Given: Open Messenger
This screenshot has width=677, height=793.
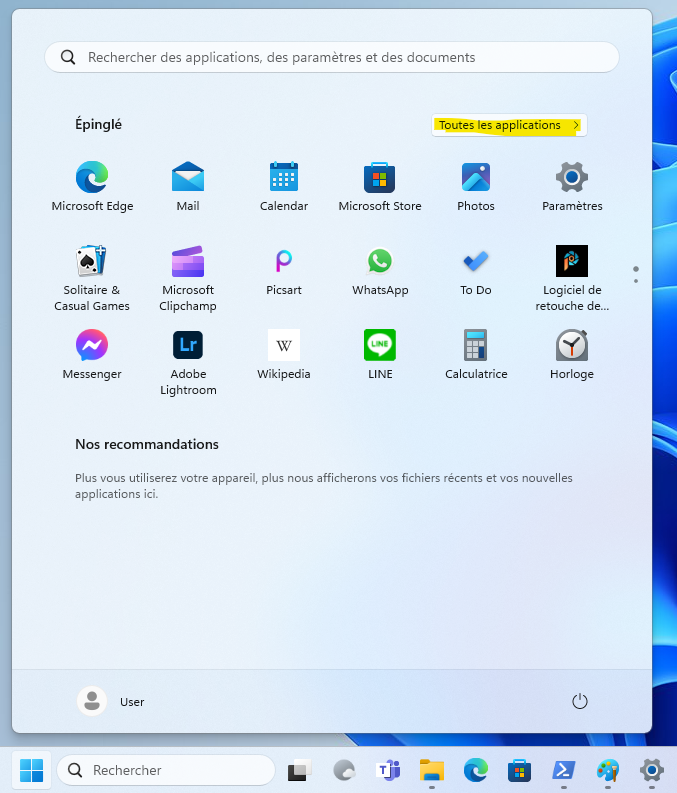Looking at the screenshot, I should tap(92, 355).
